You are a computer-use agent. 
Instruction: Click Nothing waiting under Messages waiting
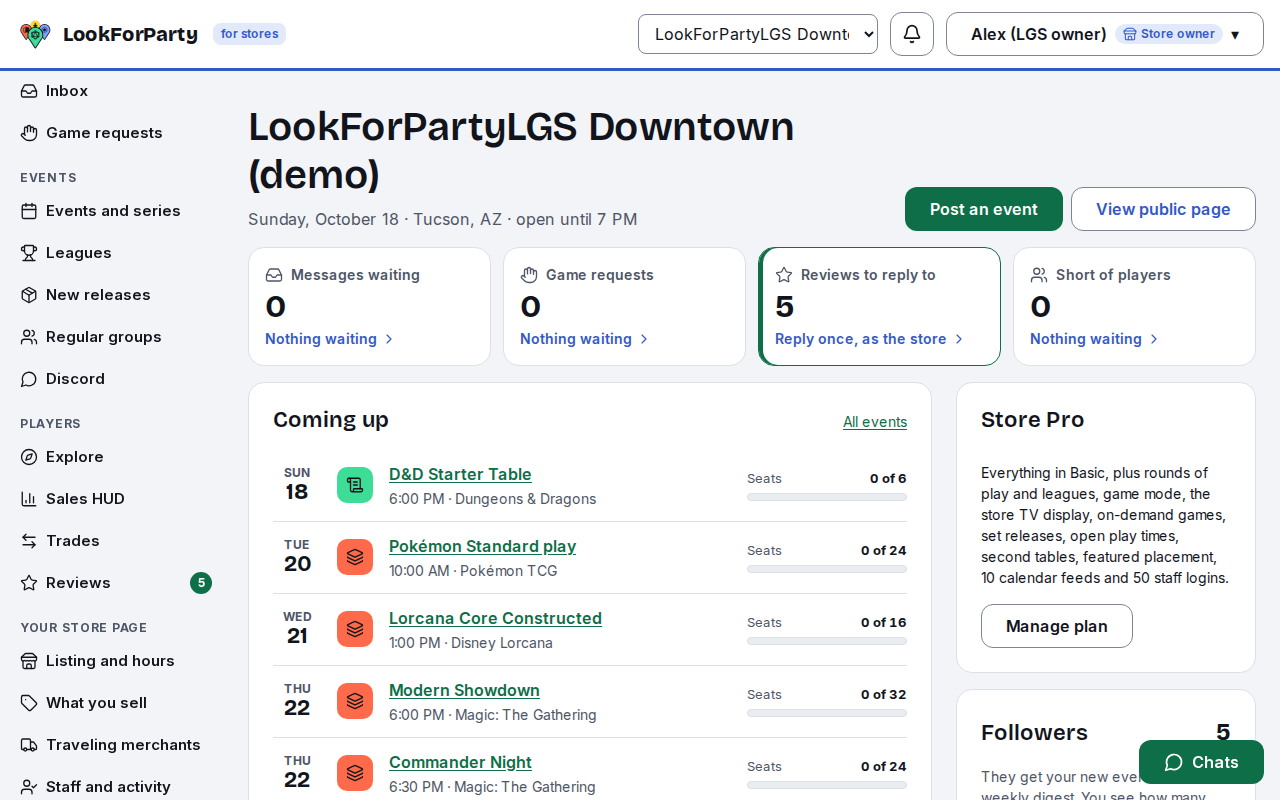(329, 339)
